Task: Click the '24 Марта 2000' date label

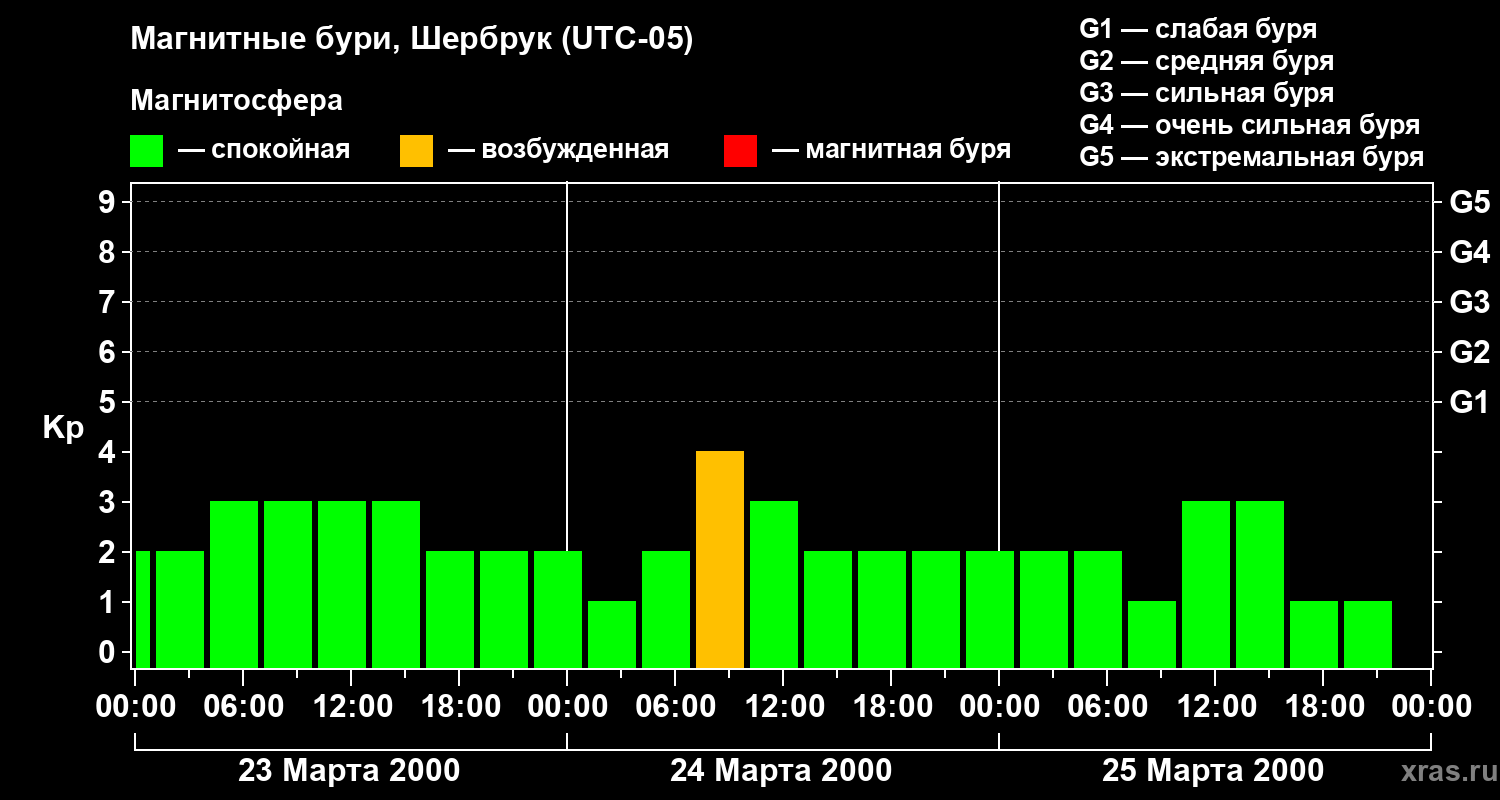Action: (x=782, y=771)
